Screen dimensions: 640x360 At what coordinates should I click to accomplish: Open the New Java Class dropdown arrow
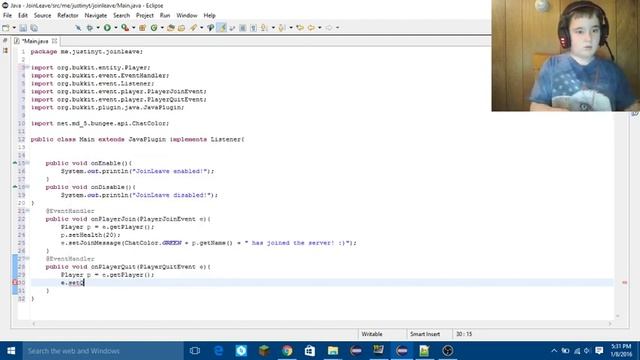point(162,28)
